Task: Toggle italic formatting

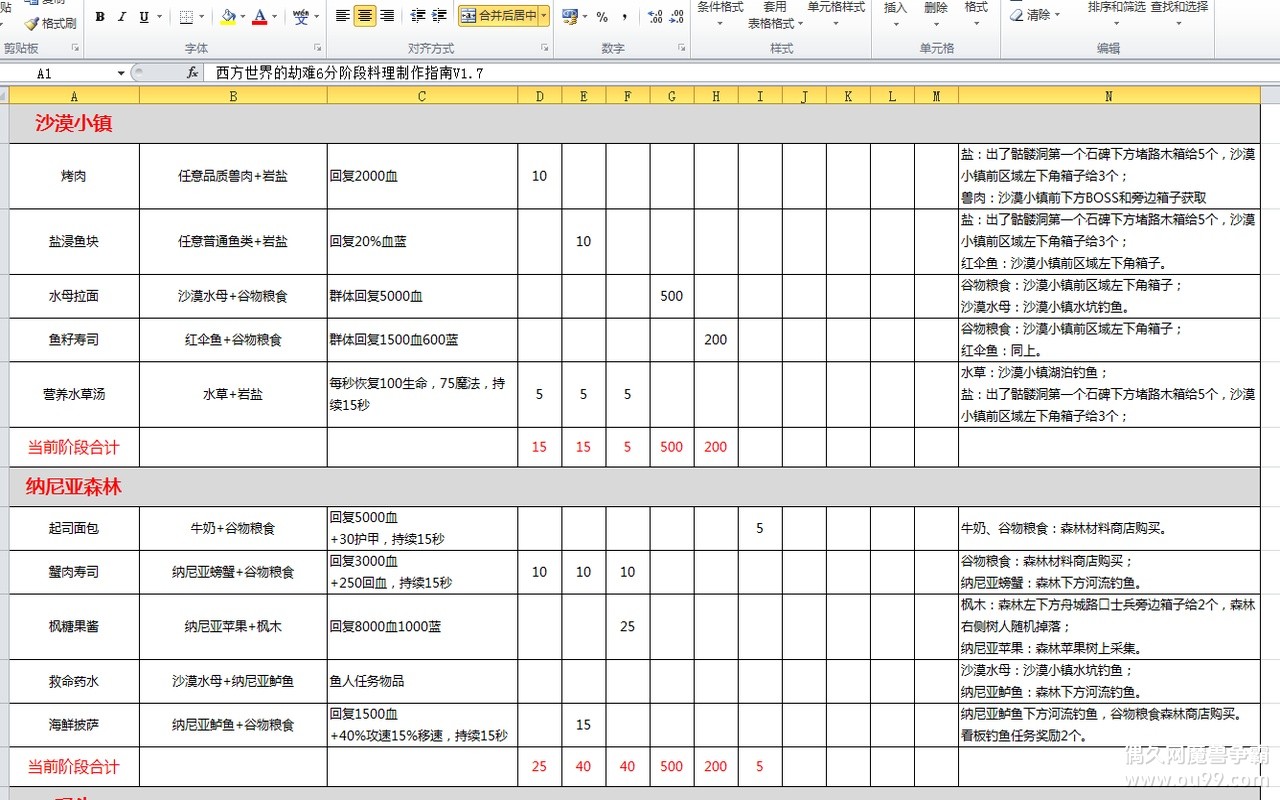Action: [x=122, y=16]
